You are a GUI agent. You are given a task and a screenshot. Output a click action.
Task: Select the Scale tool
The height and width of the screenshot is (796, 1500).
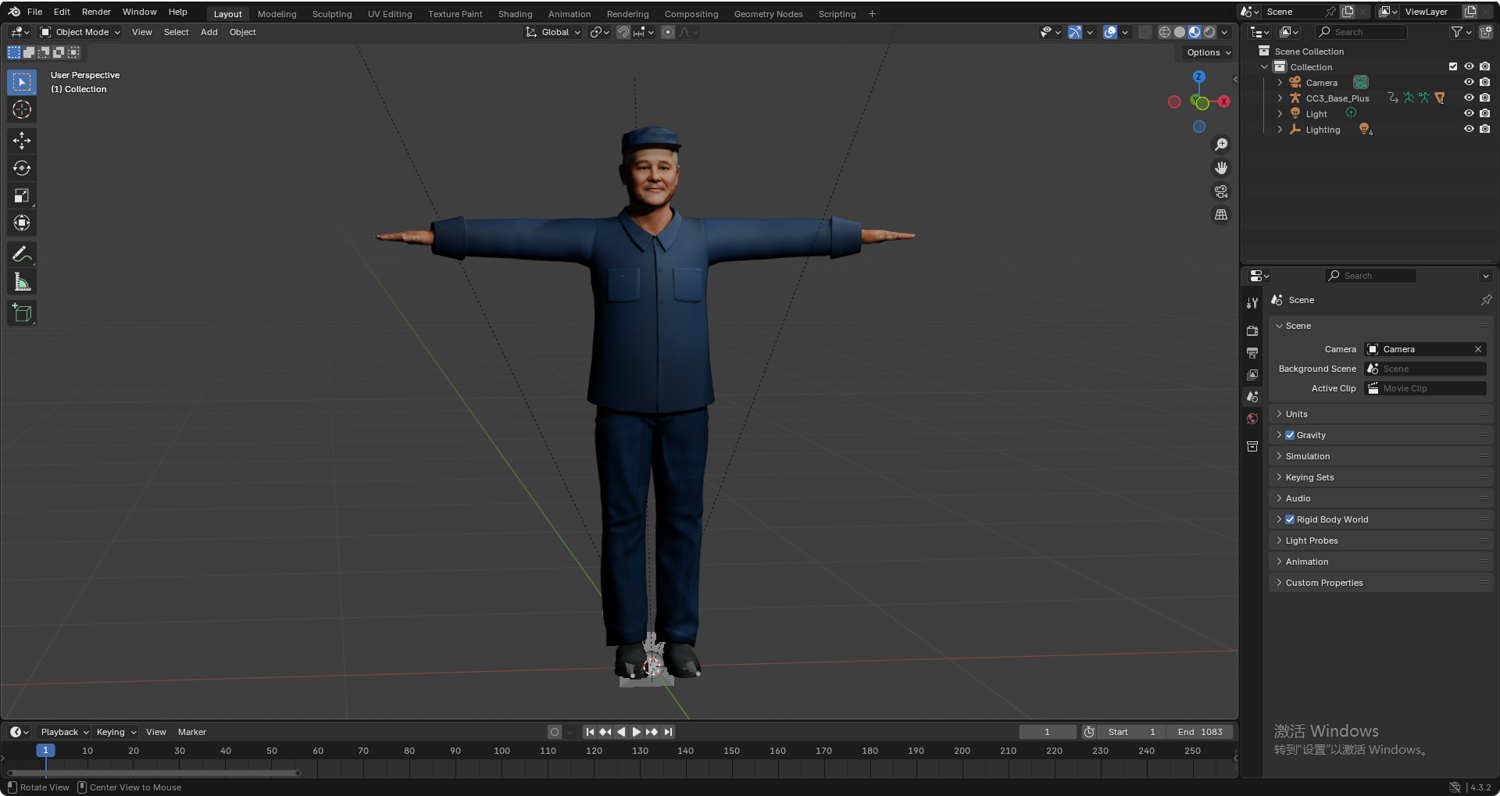[21, 196]
